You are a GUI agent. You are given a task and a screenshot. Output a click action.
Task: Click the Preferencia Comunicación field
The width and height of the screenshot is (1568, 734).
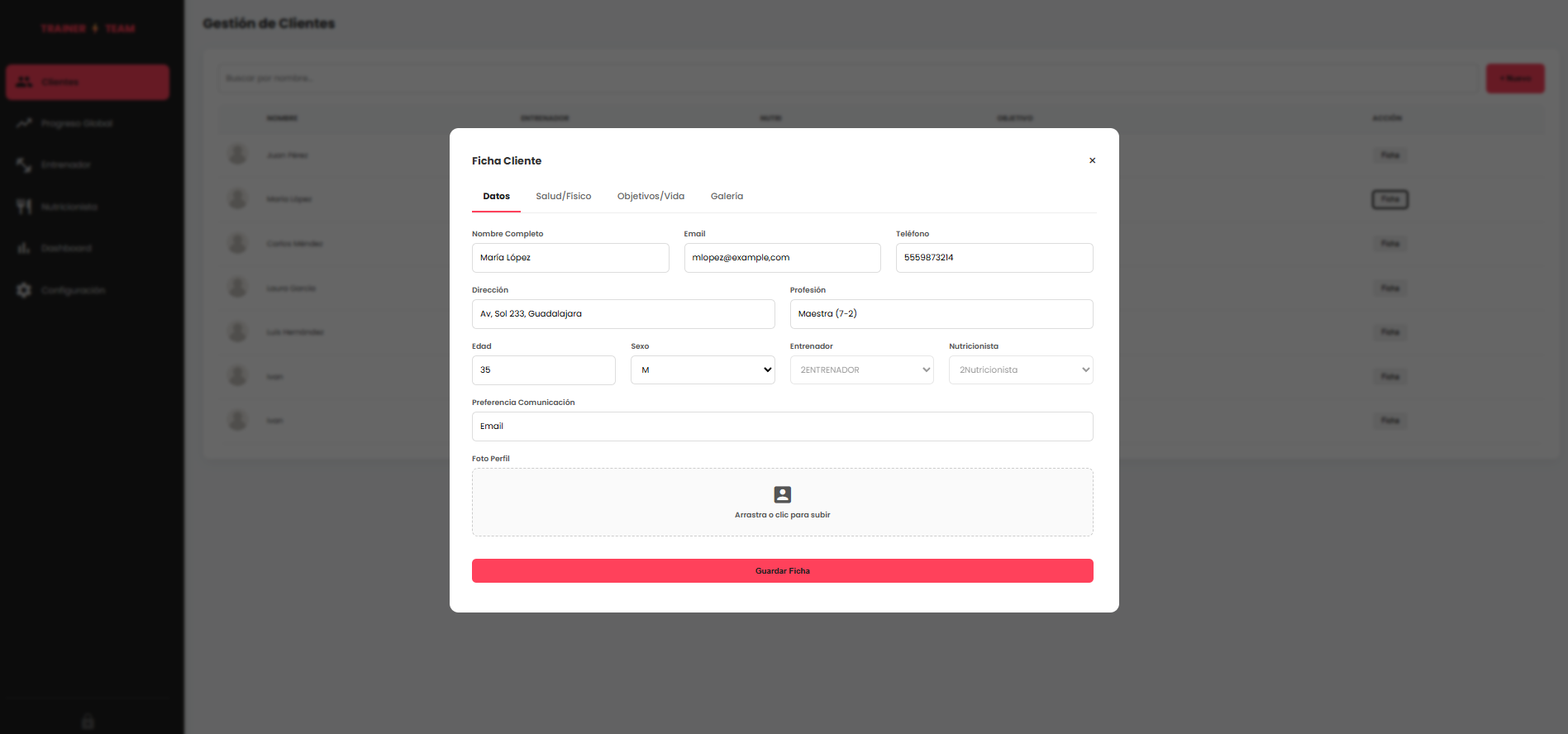pos(782,427)
